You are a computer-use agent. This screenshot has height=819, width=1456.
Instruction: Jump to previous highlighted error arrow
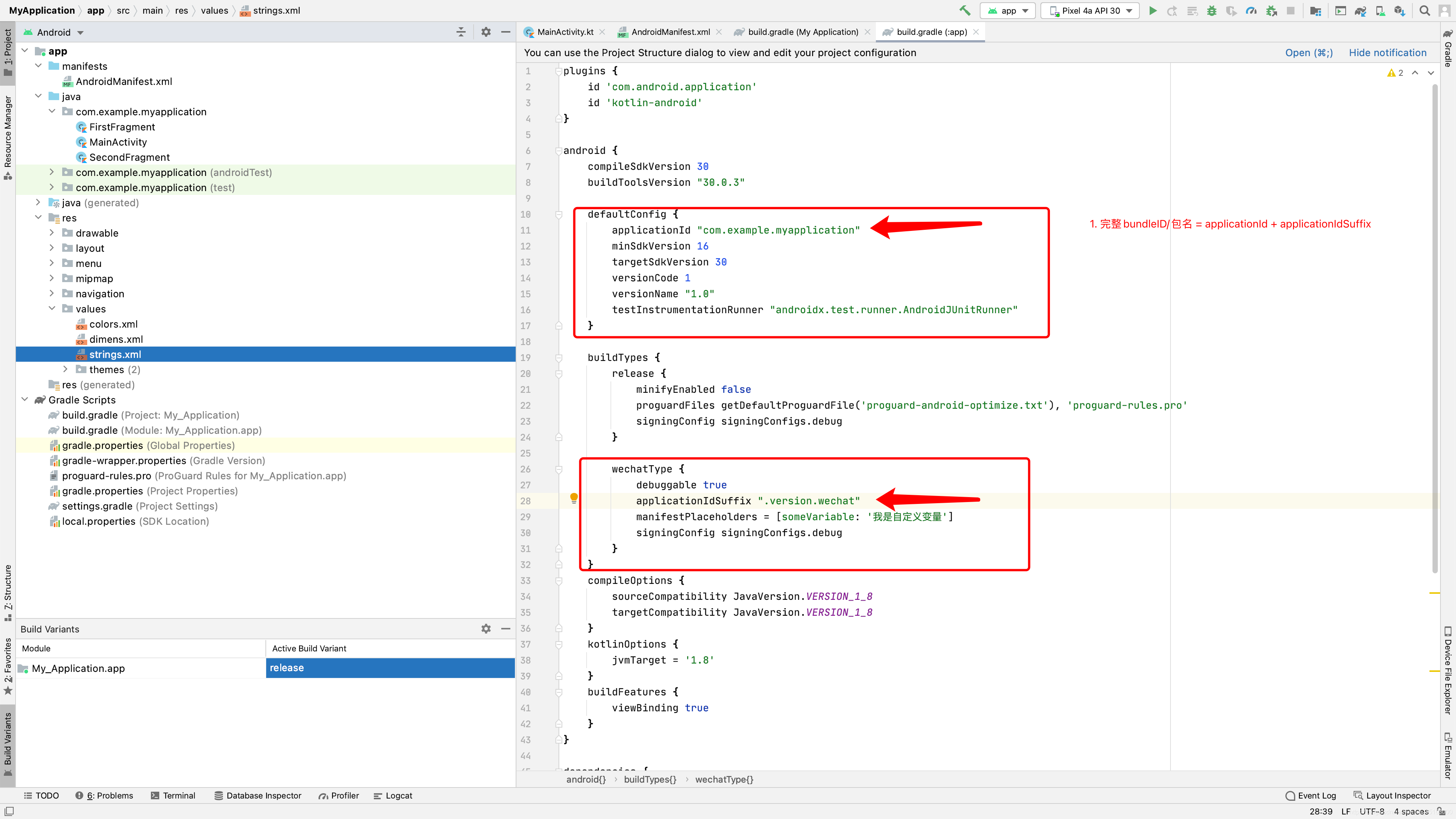pos(1415,73)
